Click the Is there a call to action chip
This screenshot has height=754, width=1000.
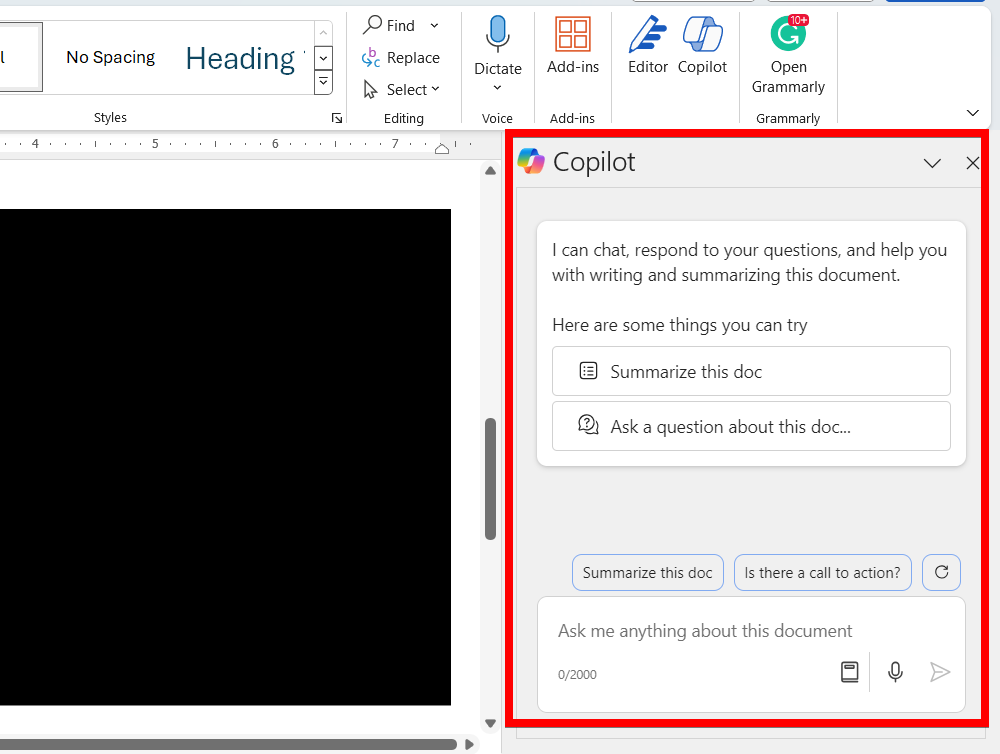point(822,573)
